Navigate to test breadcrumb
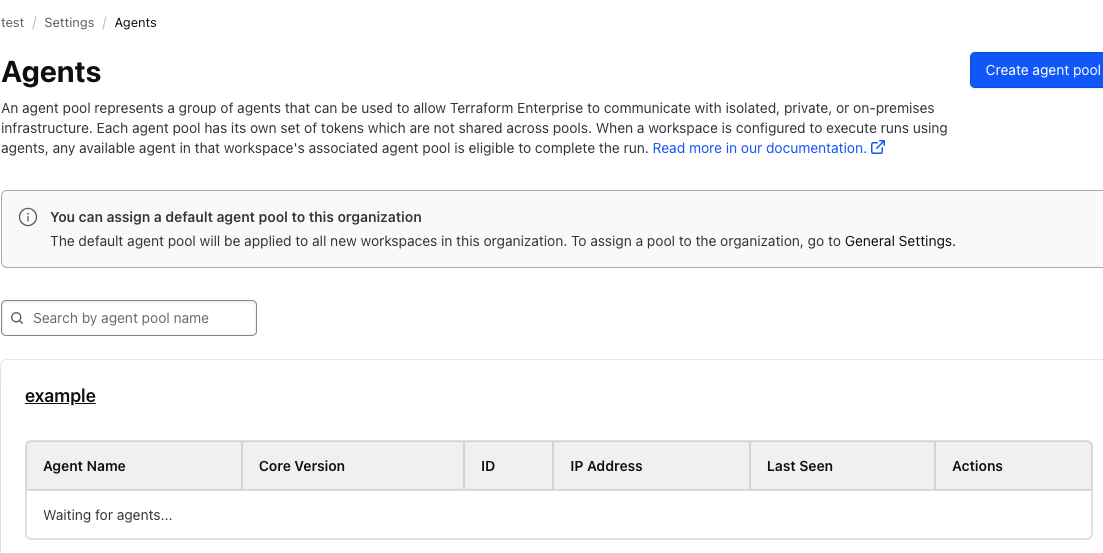Viewport: 1103px width, 553px height. click(13, 22)
